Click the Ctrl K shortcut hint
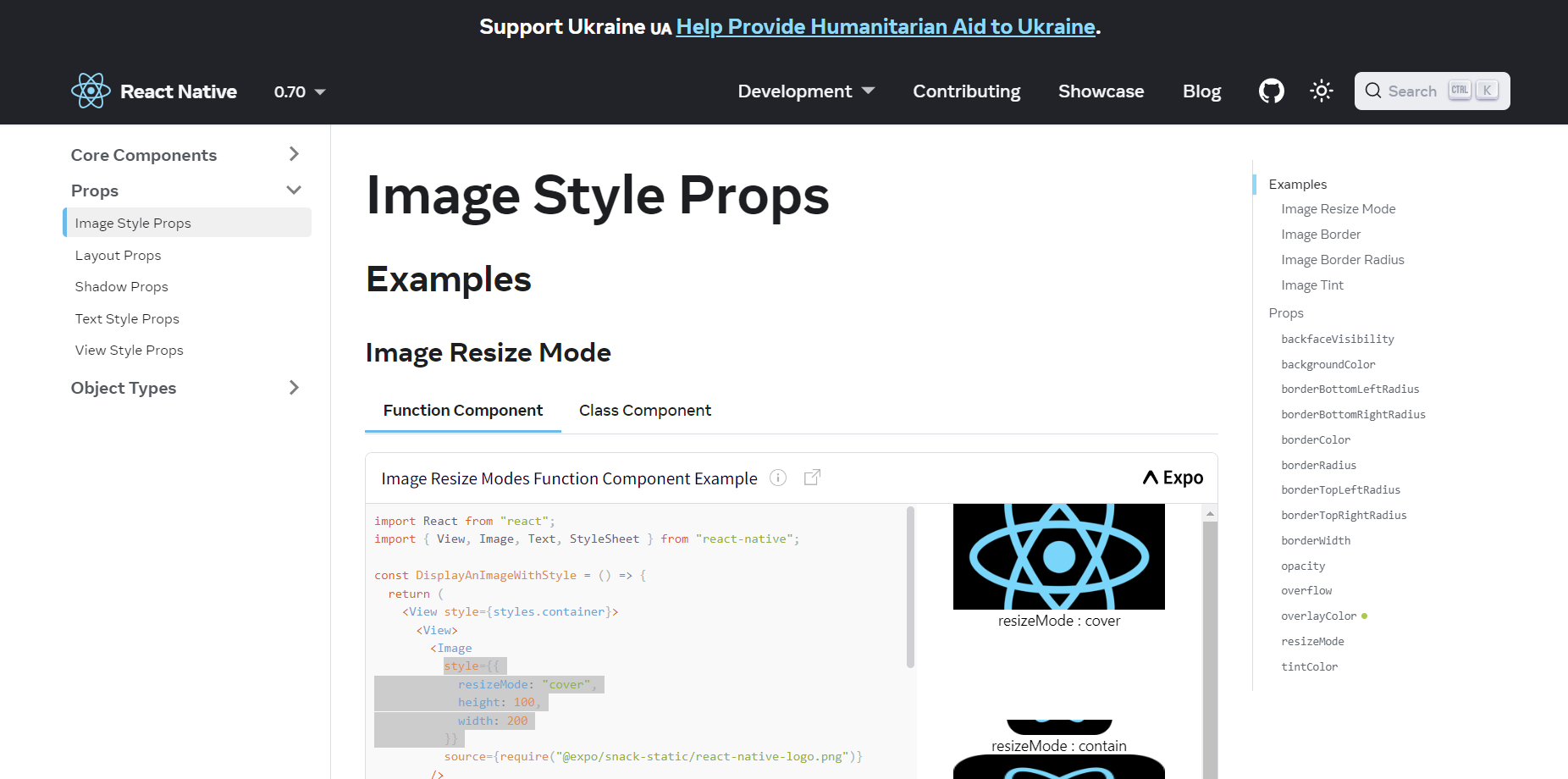The width and height of the screenshot is (1568, 779). 1473,90
